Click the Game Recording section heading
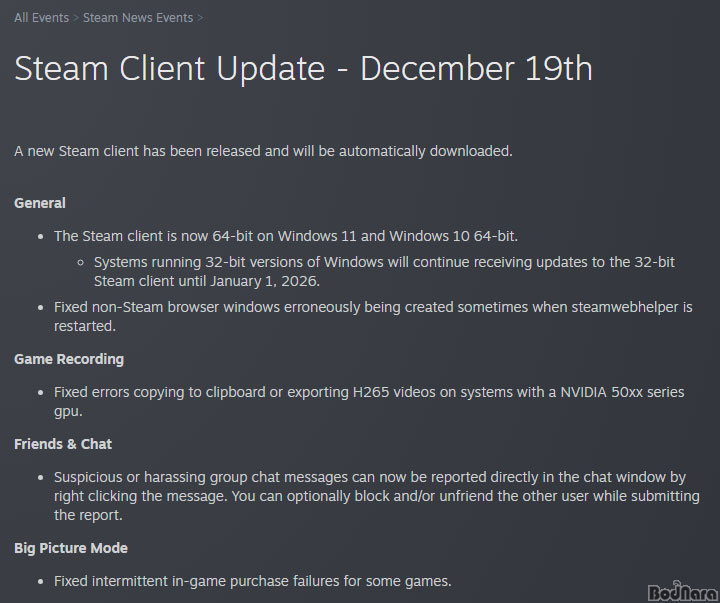This screenshot has height=603, width=720. 69,359
